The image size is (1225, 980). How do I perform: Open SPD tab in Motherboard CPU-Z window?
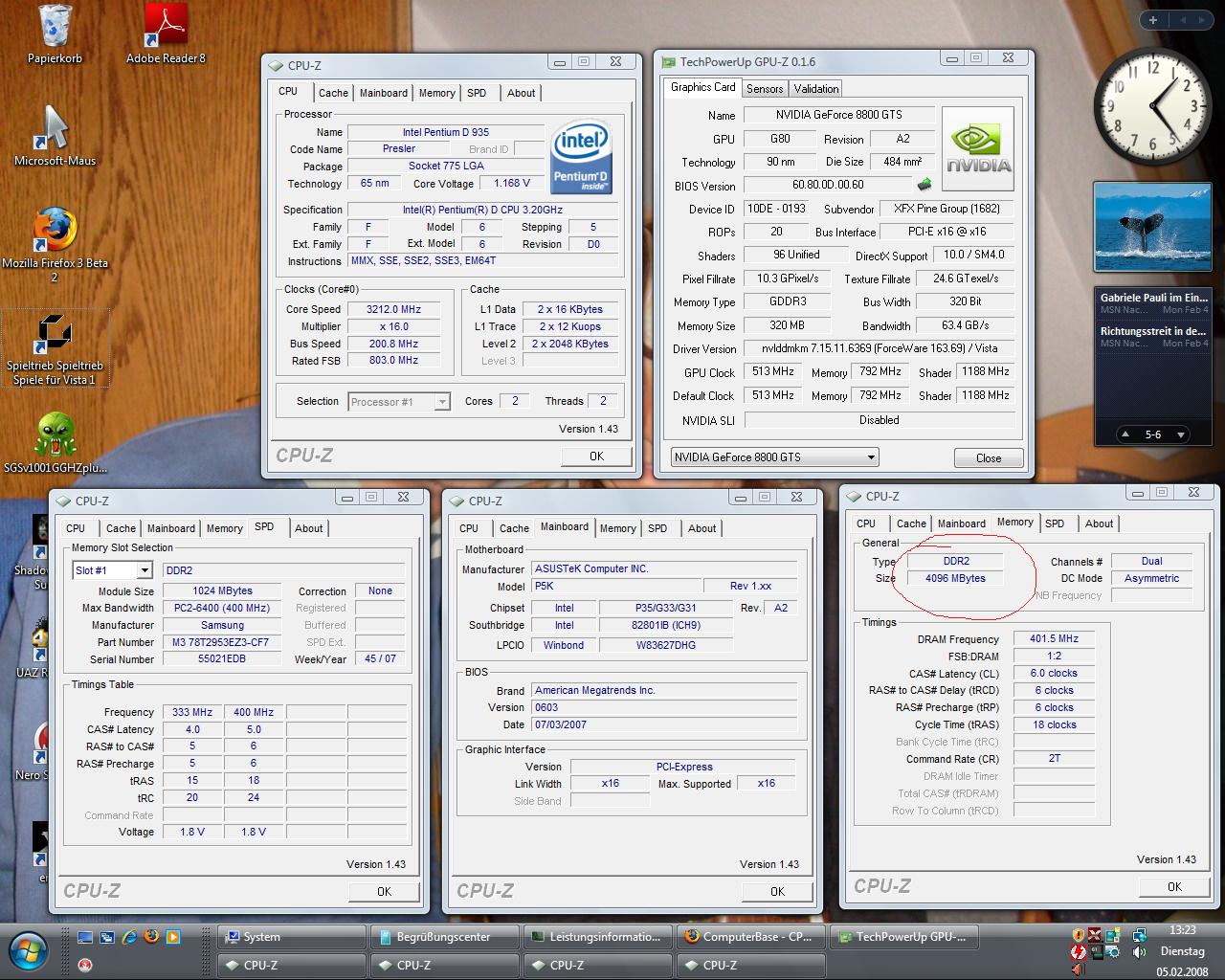coord(657,528)
